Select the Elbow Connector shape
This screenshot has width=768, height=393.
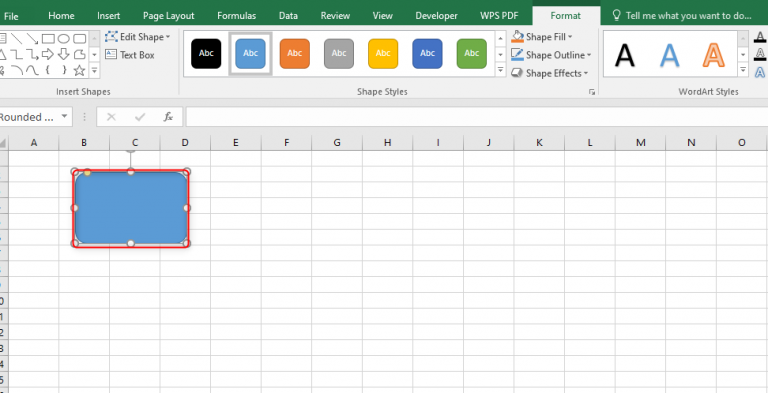tap(16, 54)
